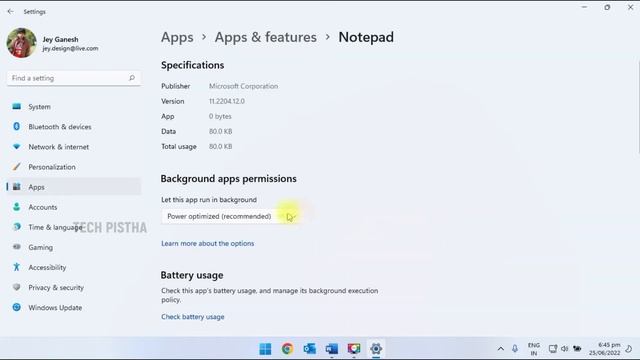This screenshot has height=360, width=640.
Task: Click the back arrow in Settings
Action: (10, 11)
